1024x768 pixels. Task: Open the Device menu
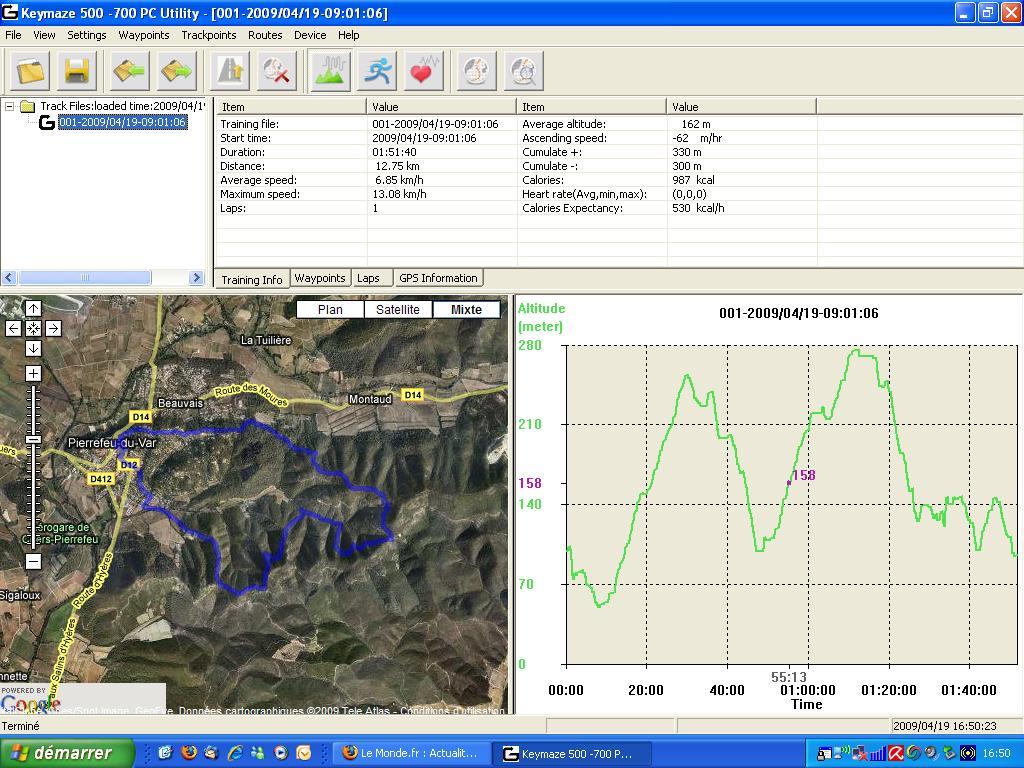(x=310, y=35)
